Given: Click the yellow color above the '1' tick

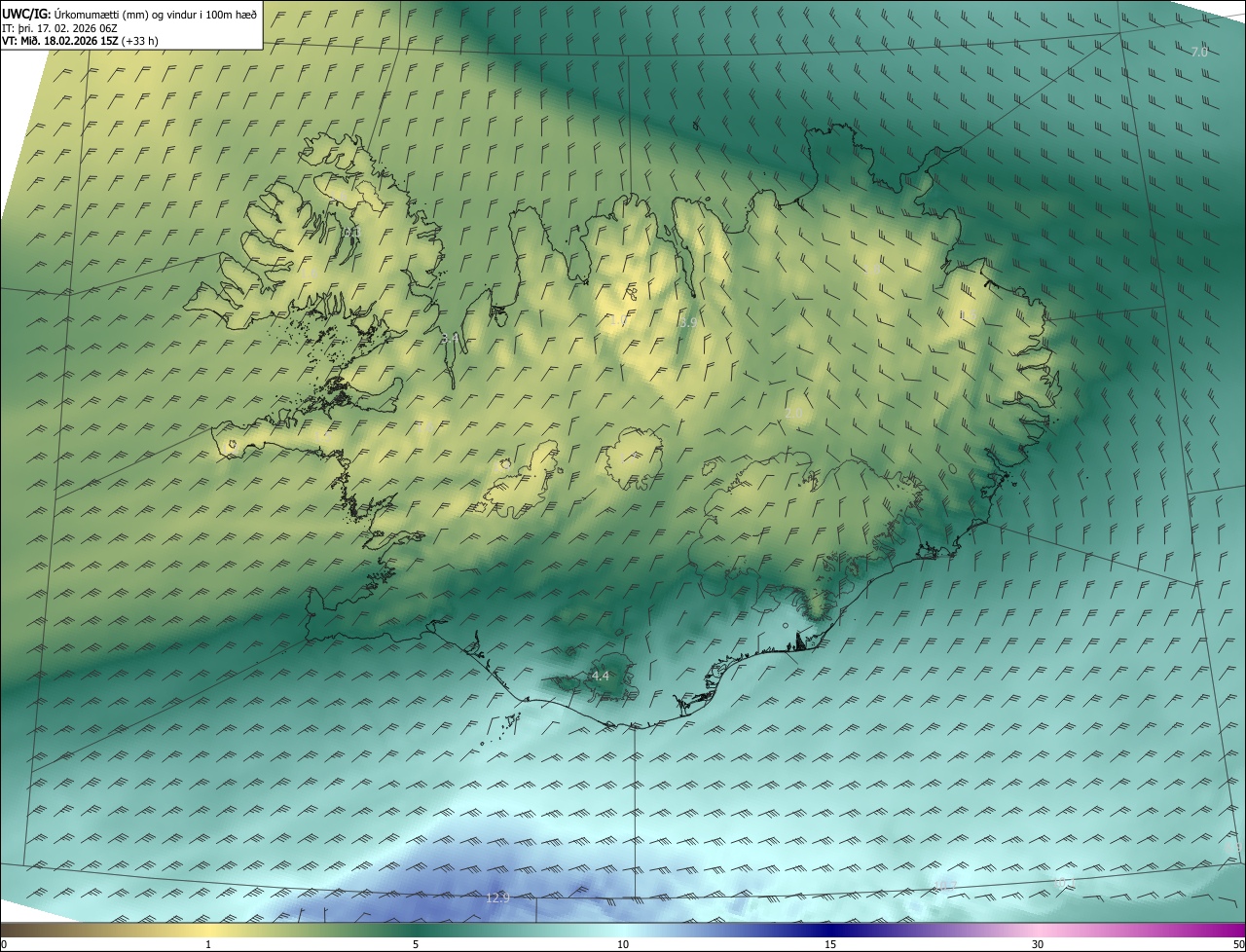Looking at the screenshot, I should [208, 931].
